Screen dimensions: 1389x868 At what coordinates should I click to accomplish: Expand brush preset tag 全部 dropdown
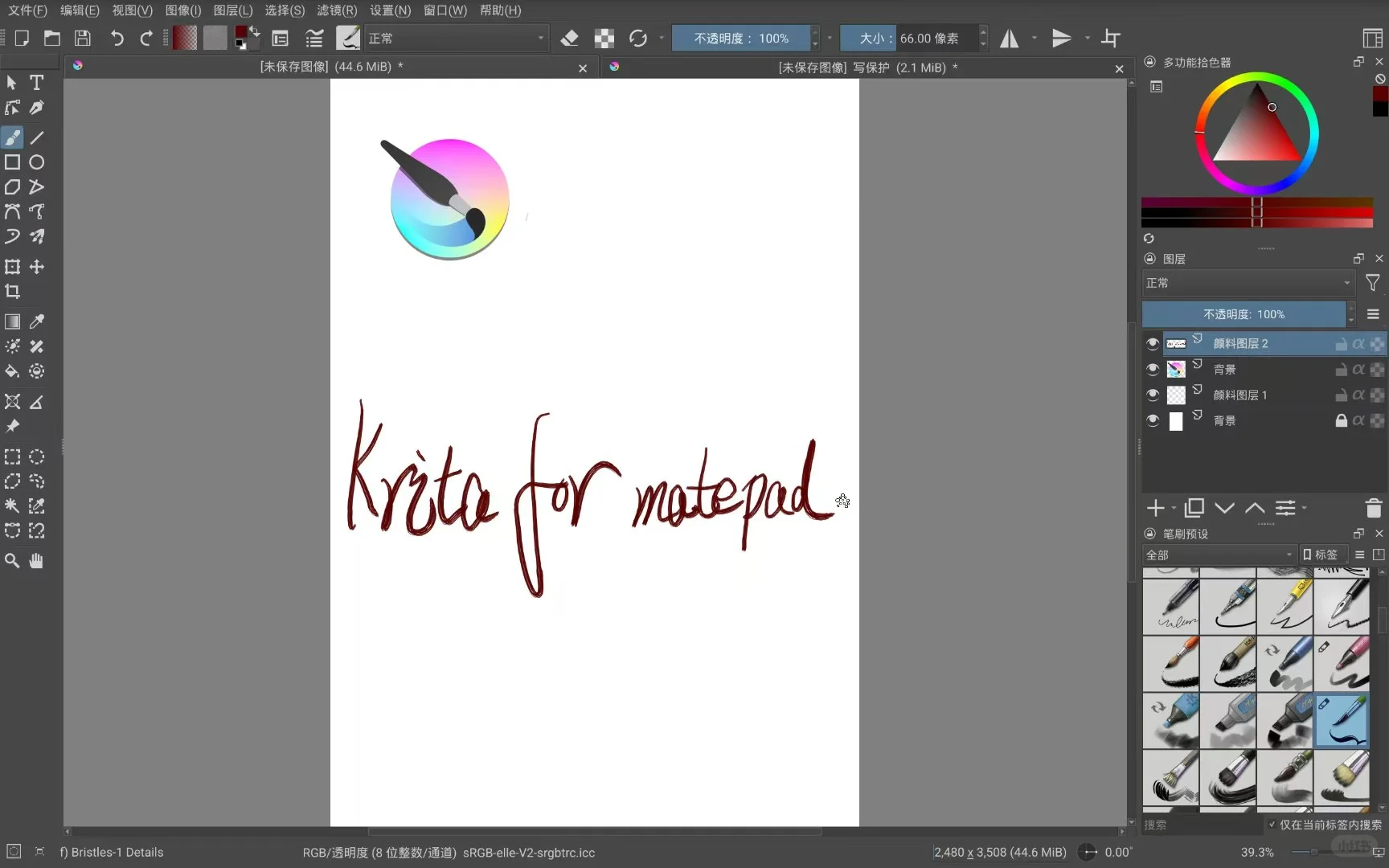pos(1219,555)
